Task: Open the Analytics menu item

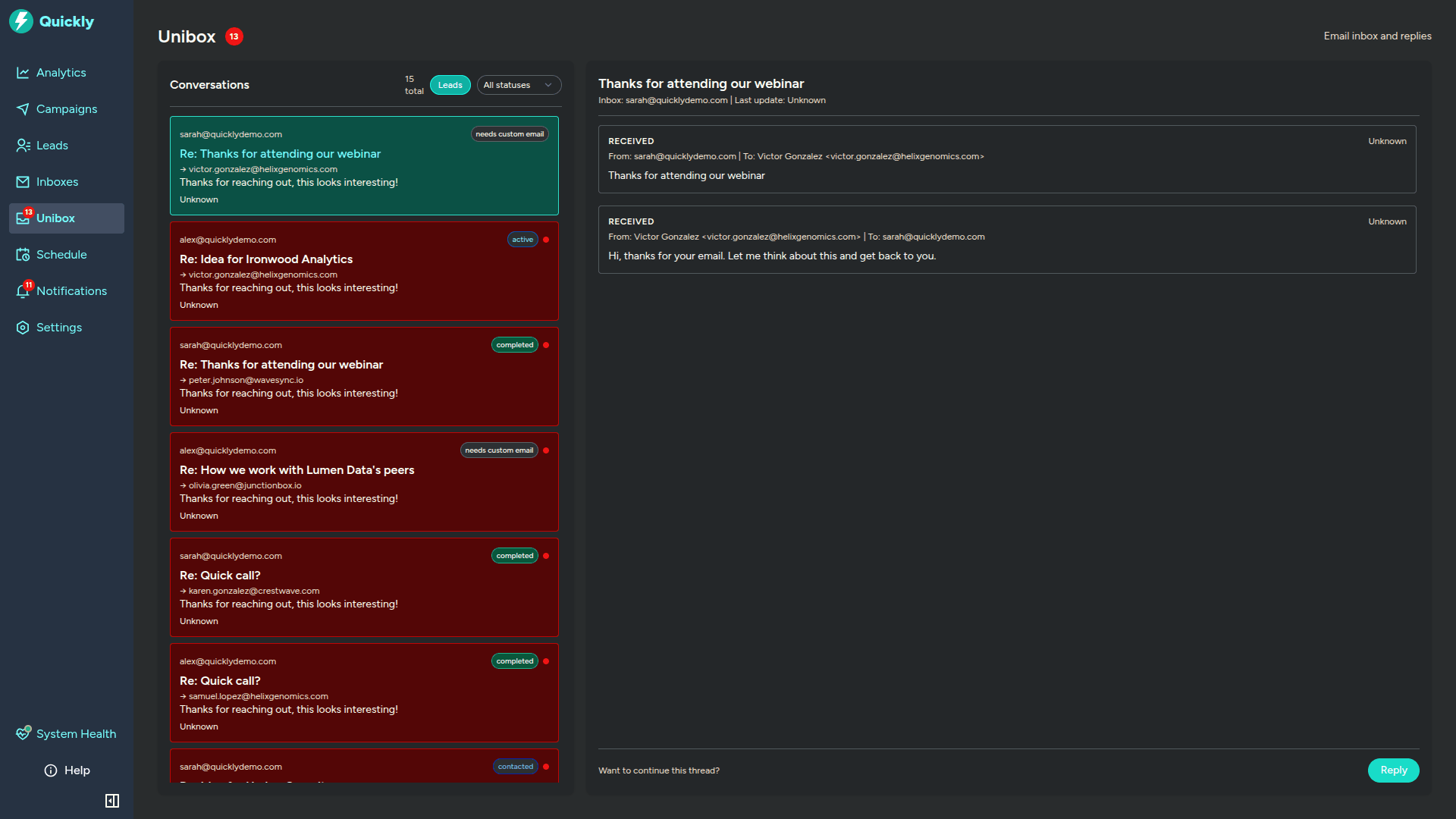Action: tap(67, 73)
